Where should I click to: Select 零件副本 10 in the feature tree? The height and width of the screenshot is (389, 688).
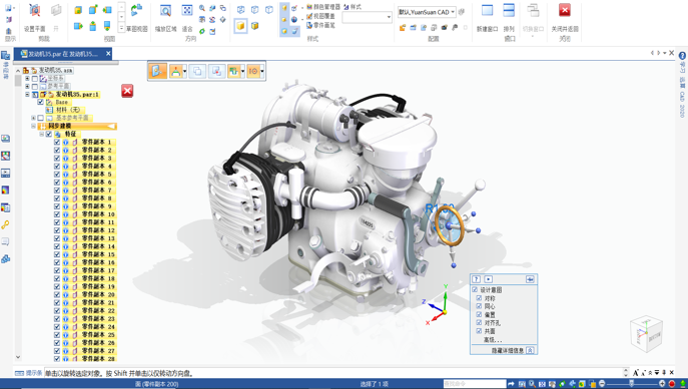pos(98,214)
